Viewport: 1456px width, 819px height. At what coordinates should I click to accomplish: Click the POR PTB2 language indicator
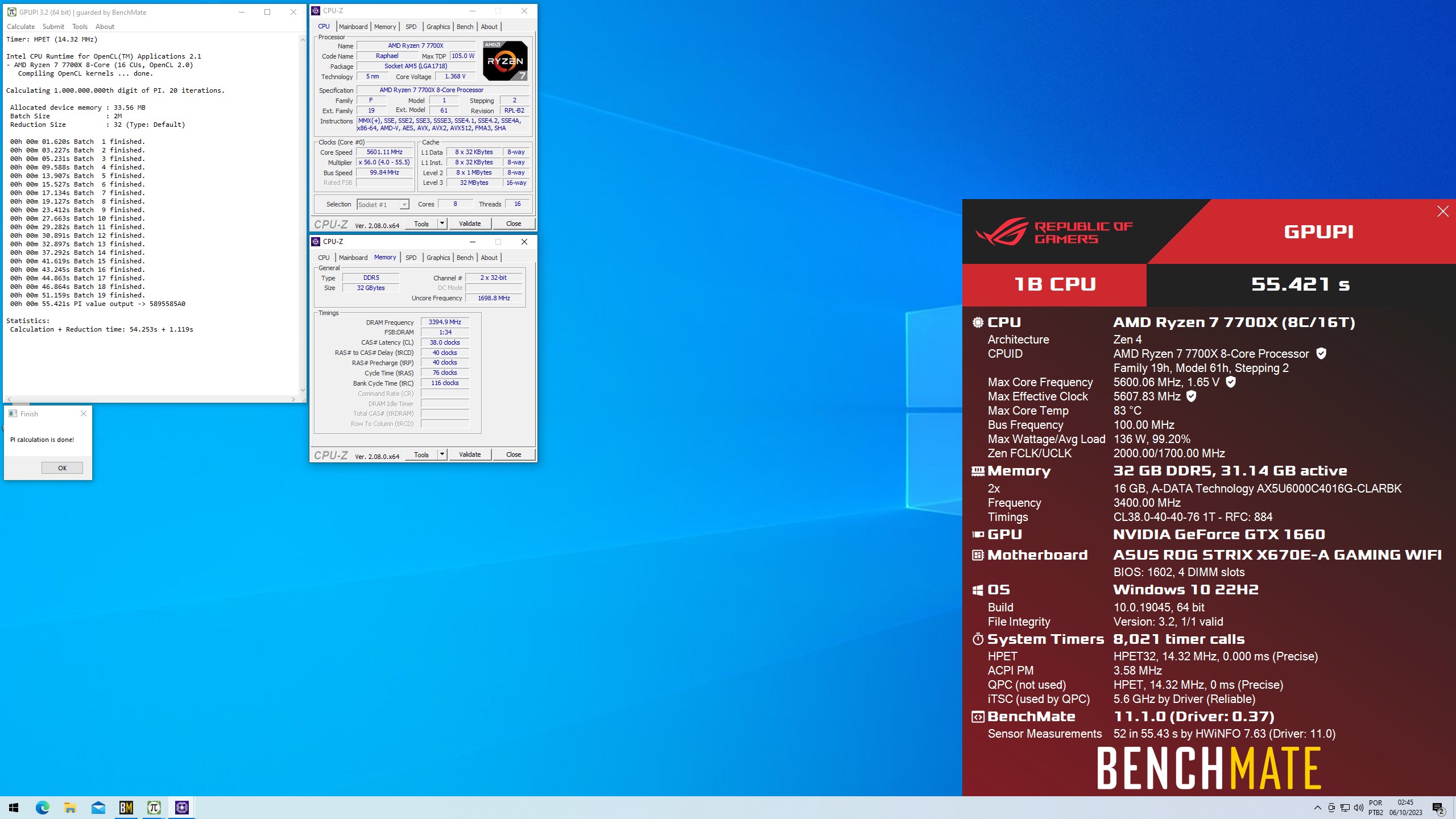click(x=1376, y=808)
